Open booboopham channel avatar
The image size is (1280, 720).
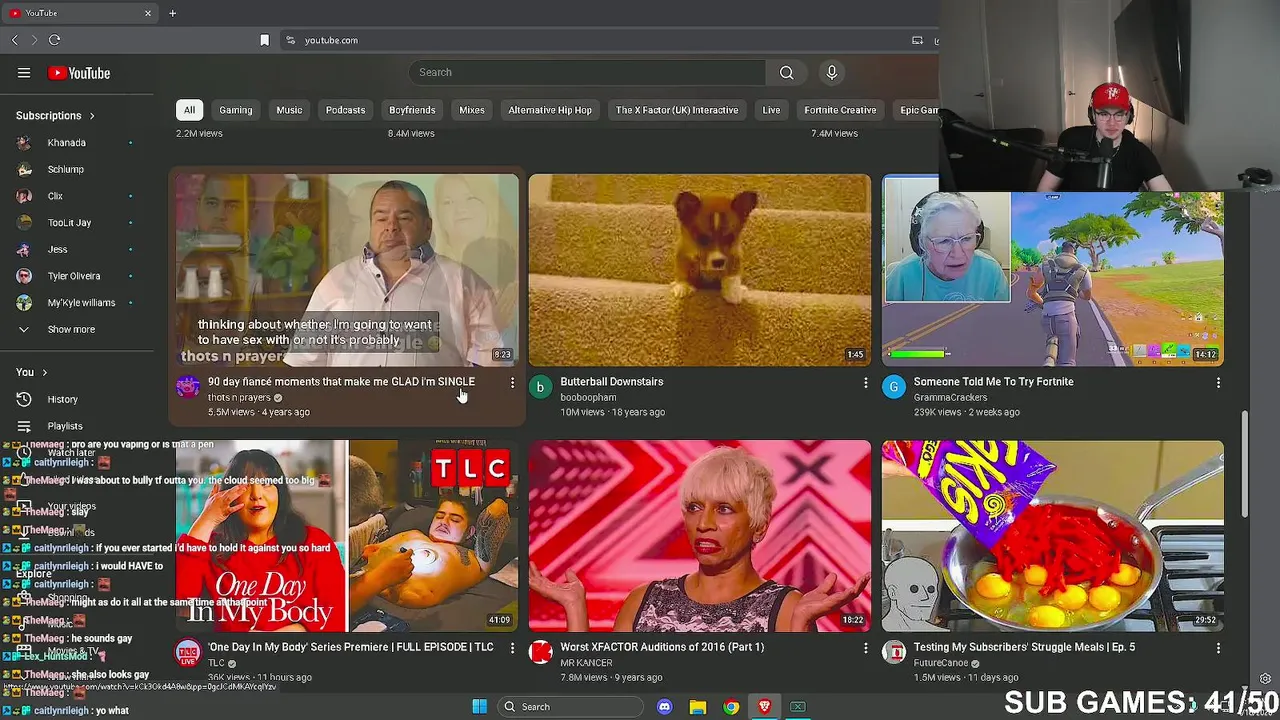(540, 387)
